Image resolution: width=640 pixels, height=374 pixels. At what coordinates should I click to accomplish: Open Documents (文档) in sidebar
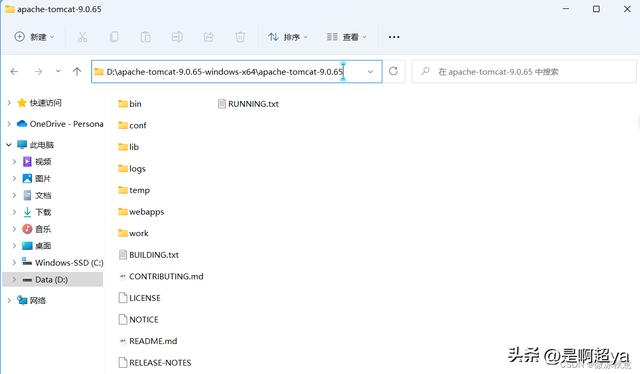click(37, 195)
